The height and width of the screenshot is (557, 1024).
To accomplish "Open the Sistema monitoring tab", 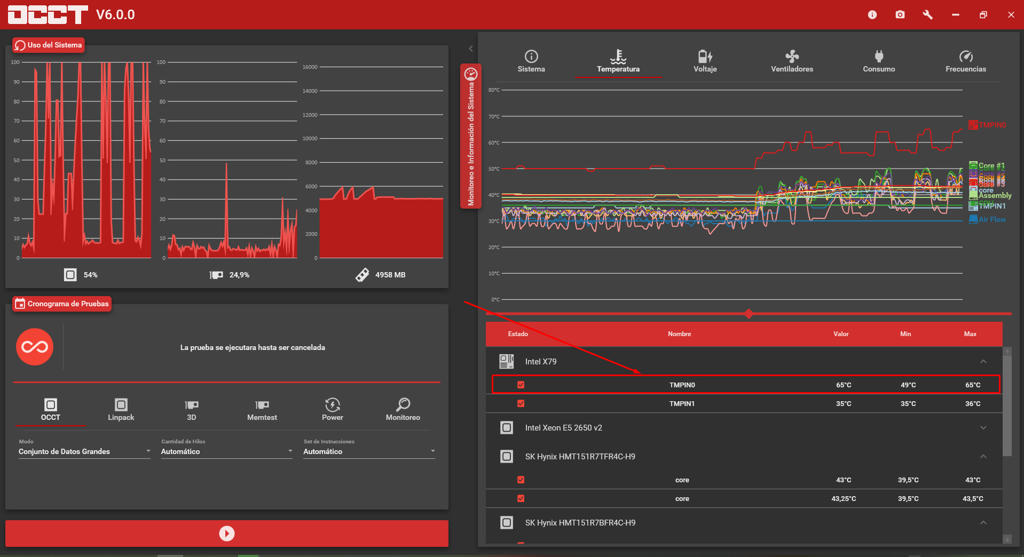I will [531, 61].
